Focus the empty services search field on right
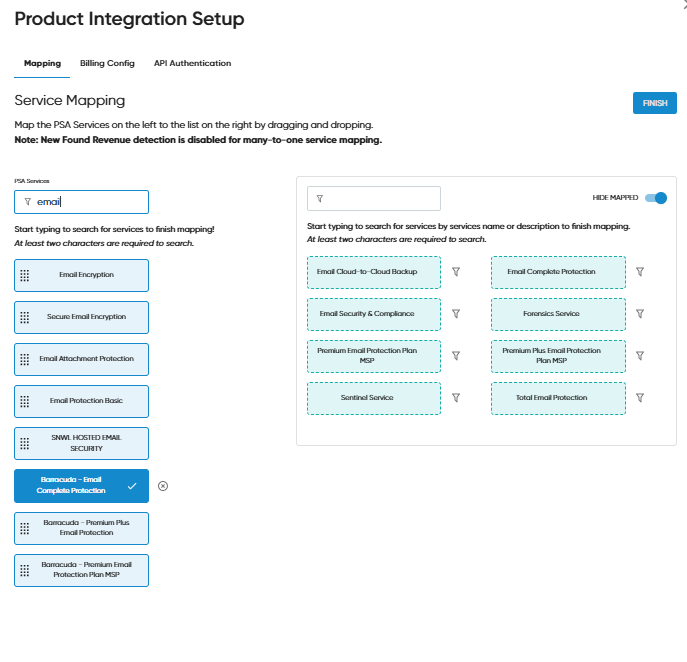 click(x=374, y=198)
